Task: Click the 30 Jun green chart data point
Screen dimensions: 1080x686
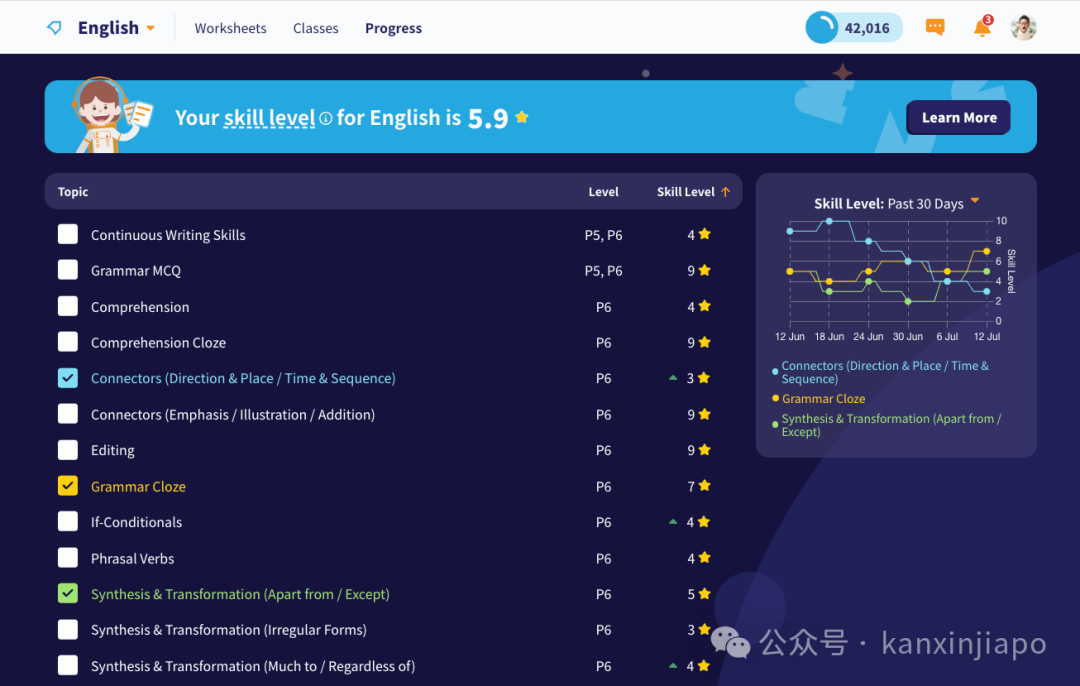Action: click(908, 302)
